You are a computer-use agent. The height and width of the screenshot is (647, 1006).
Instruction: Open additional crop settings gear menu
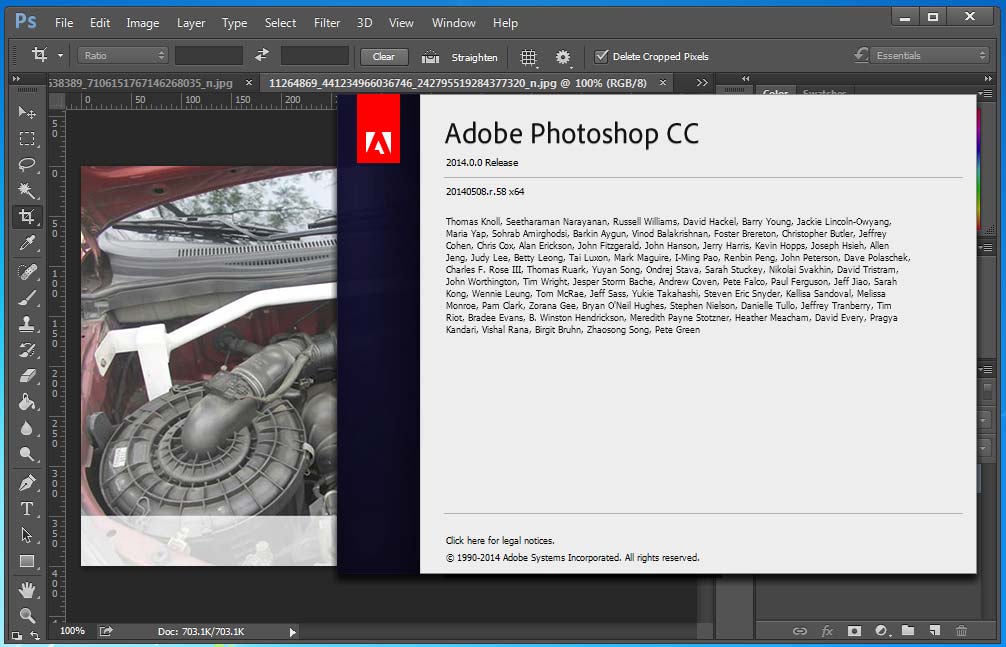[x=563, y=57]
